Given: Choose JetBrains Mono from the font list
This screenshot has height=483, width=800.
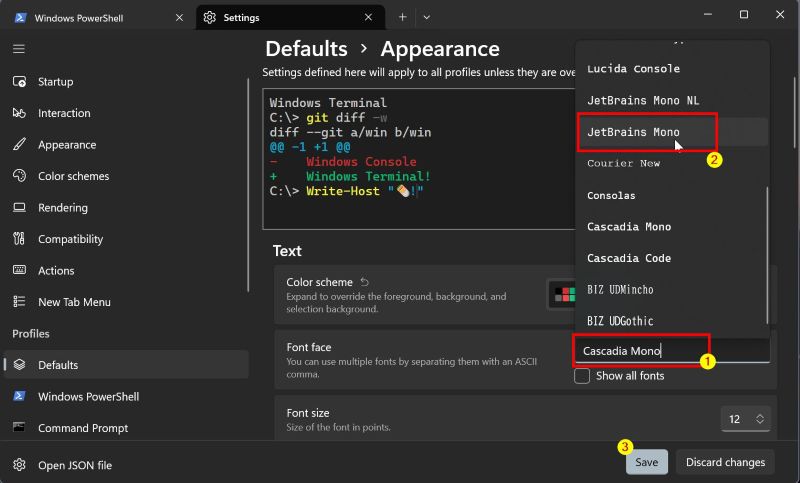Looking at the screenshot, I should coord(633,132).
